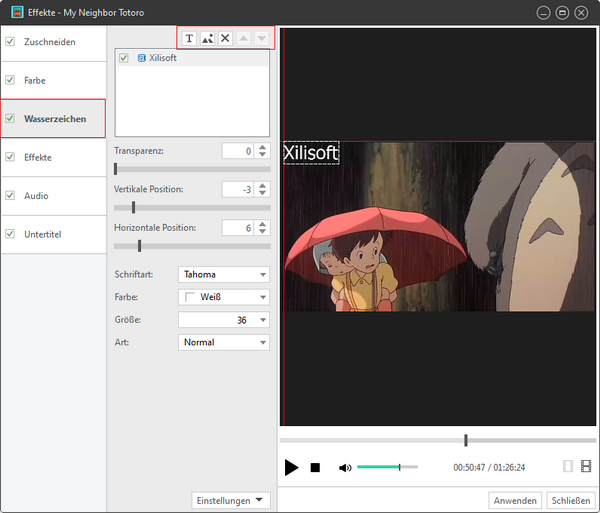The width and height of the screenshot is (600, 513).
Task: Click the Schließen button
Action: click(x=571, y=500)
